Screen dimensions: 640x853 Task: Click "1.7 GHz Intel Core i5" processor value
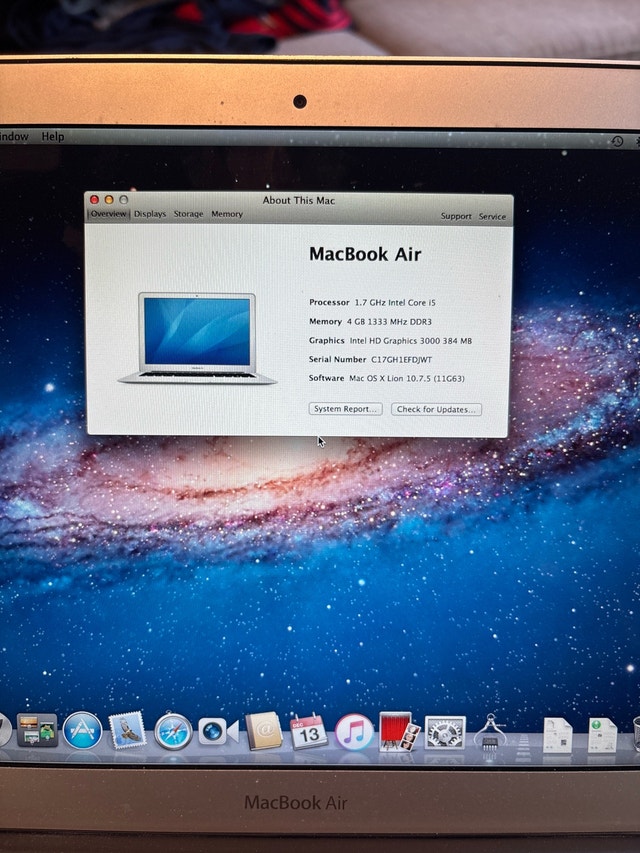(395, 302)
